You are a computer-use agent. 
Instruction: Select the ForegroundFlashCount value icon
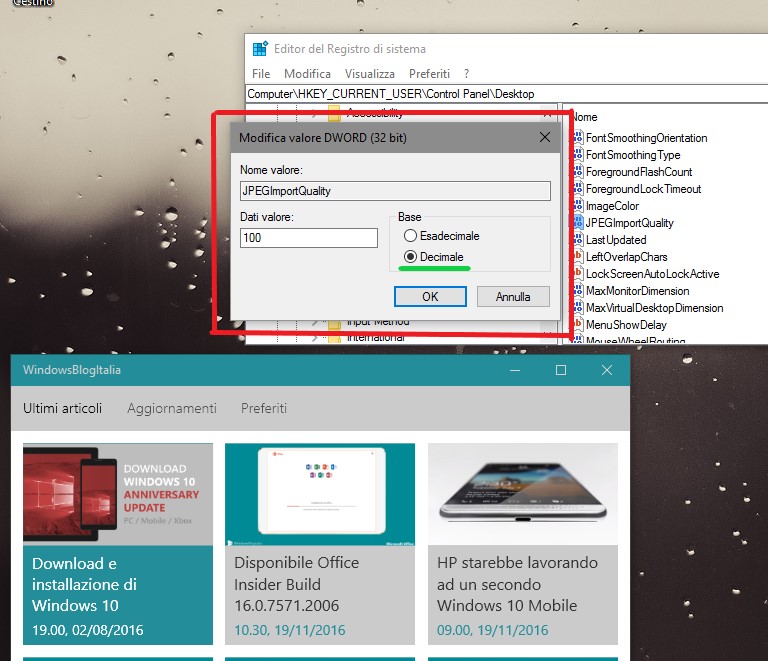pyautogui.click(x=578, y=172)
